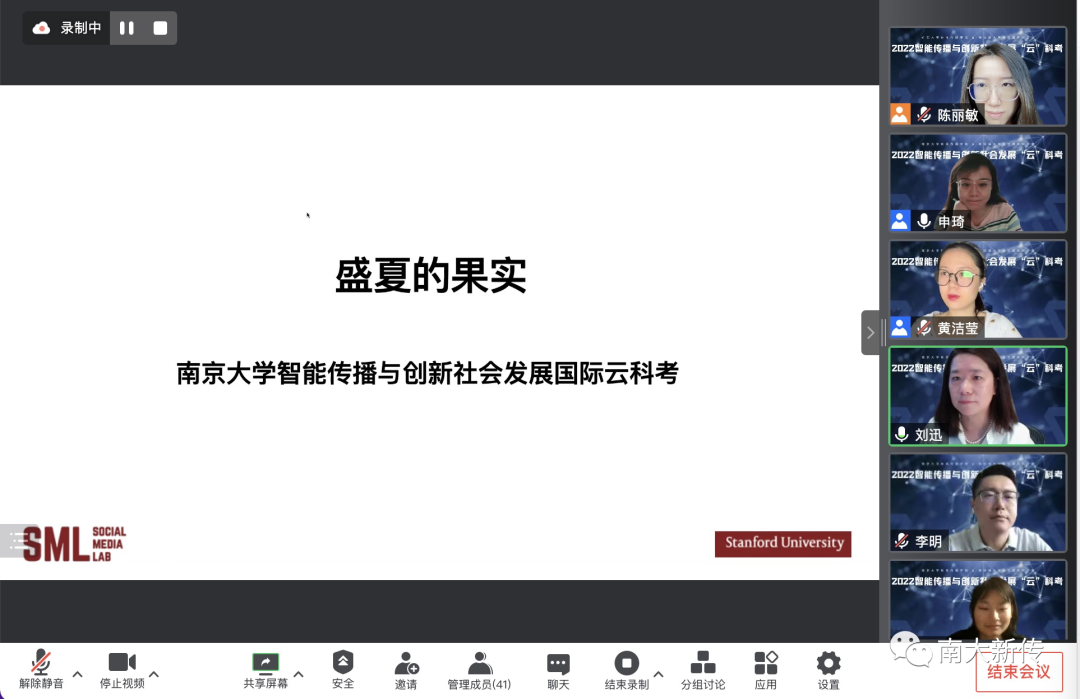This screenshot has height=699, width=1080.
Task: Open 管理成员(41) participant management
Action: tap(479, 670)
